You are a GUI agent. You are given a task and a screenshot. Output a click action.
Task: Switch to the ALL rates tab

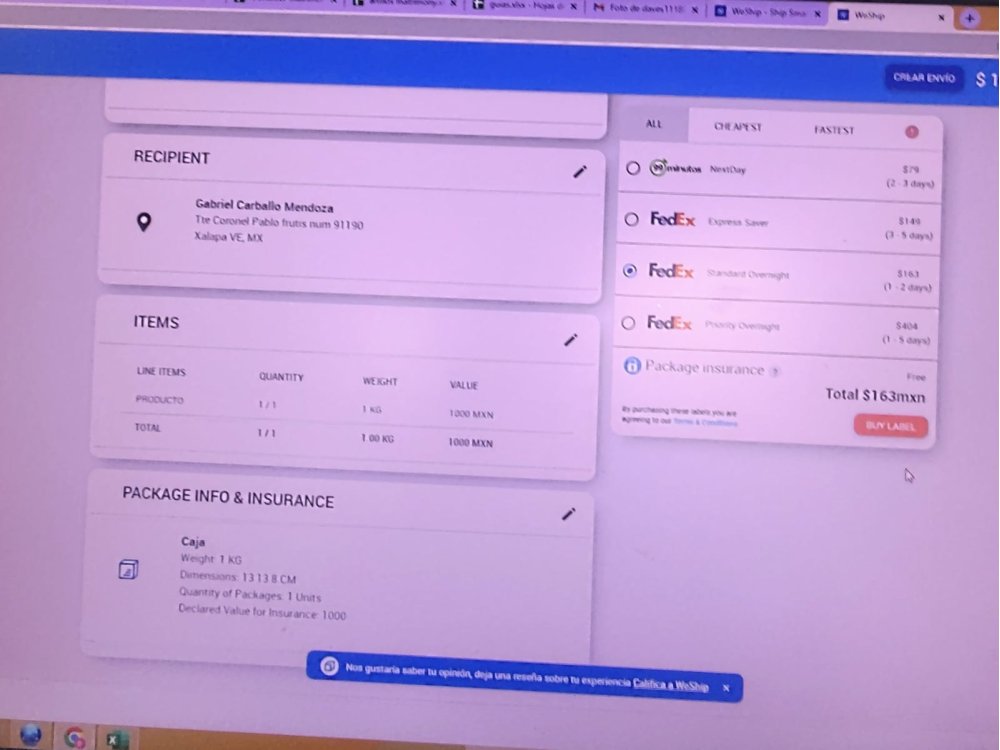[654, 124]
